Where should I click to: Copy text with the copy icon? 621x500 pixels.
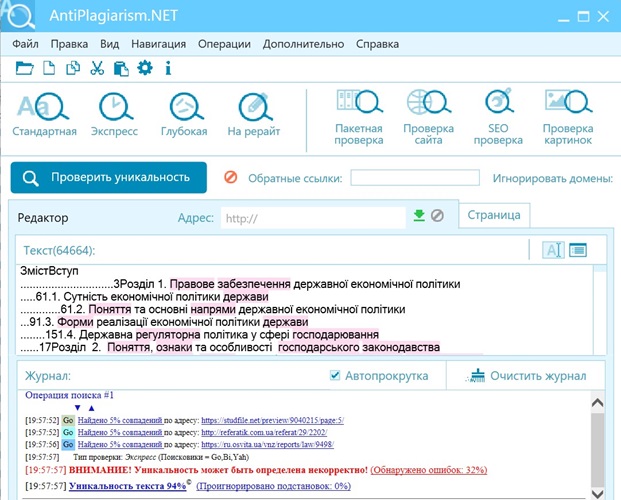pos(73,68)
